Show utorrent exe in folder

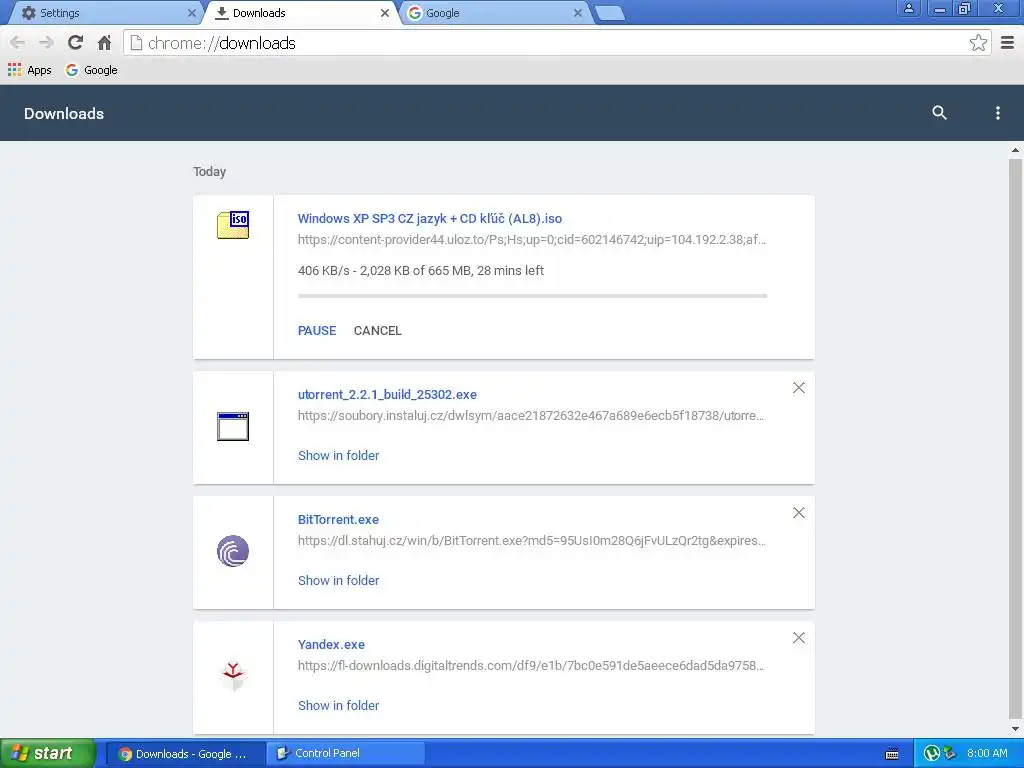click(x=338, y=456)
